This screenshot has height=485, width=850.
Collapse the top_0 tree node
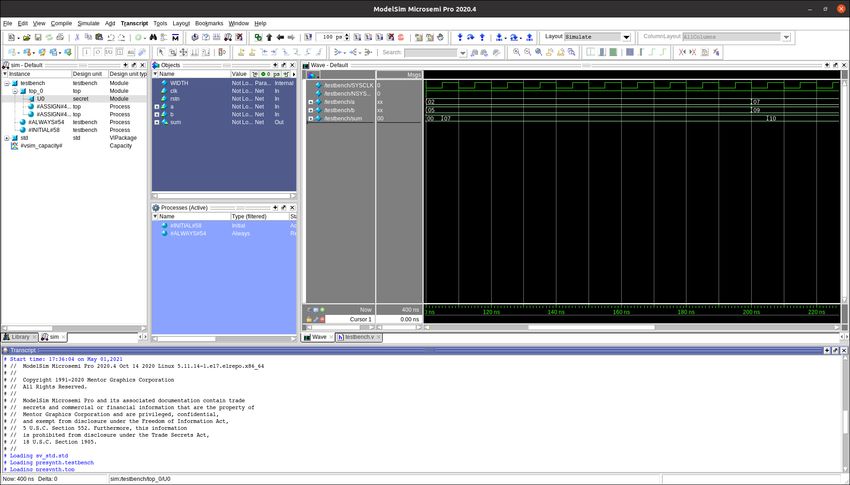tap(15, 91)
